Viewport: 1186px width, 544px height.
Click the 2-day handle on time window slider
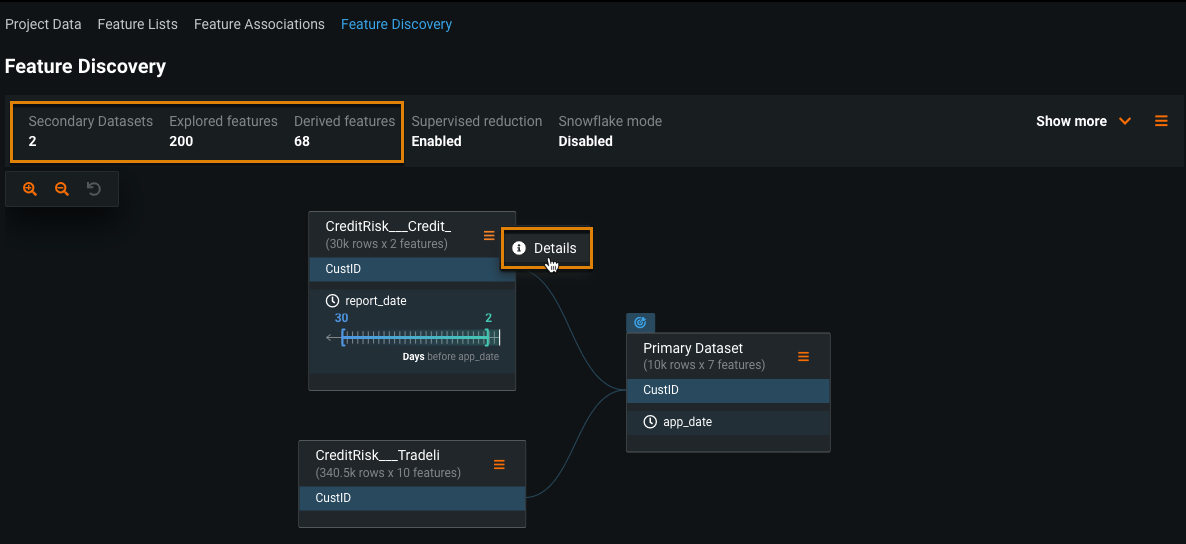[488, 338]
